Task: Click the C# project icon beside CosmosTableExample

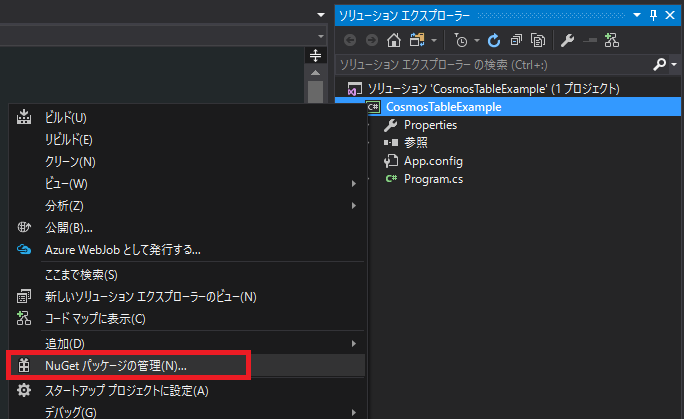Action: tap(373, 107)
